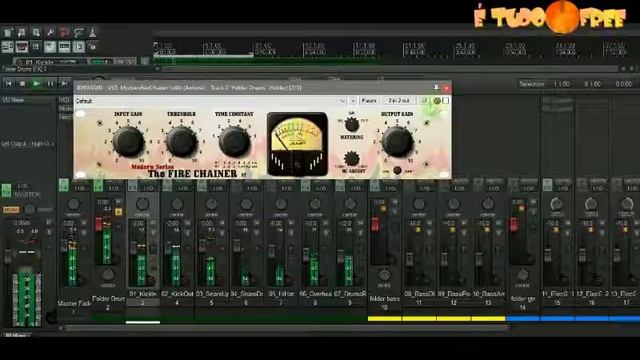Pin the Fire Chainer plugin window on top
640x360 pixels.
[x=436, y=88]
